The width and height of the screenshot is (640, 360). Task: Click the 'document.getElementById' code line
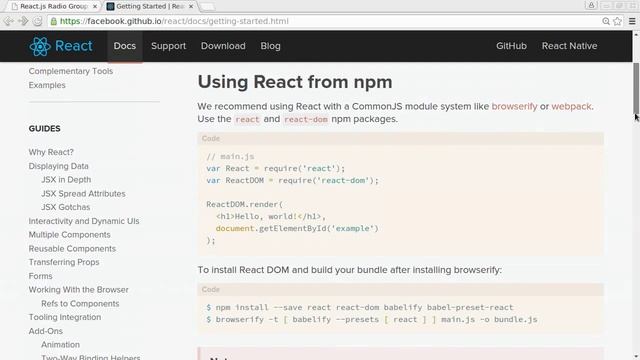[297, 229]
